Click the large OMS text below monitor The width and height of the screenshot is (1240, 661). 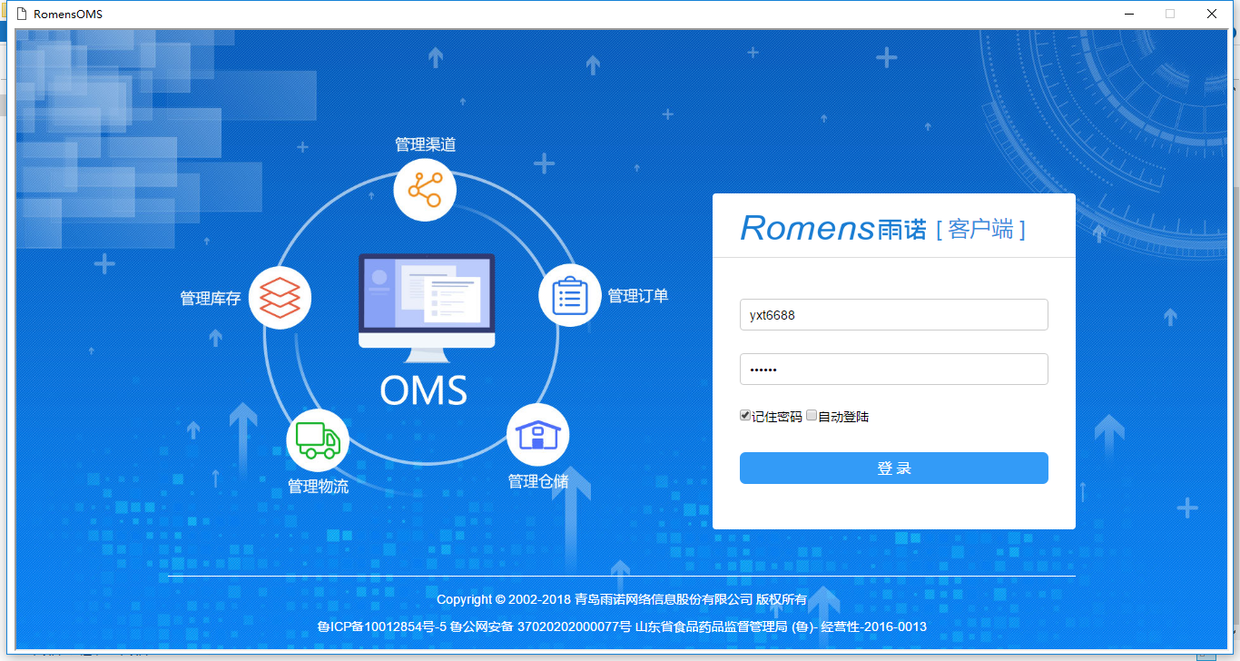pyautogui.click(x=424, y=390)
